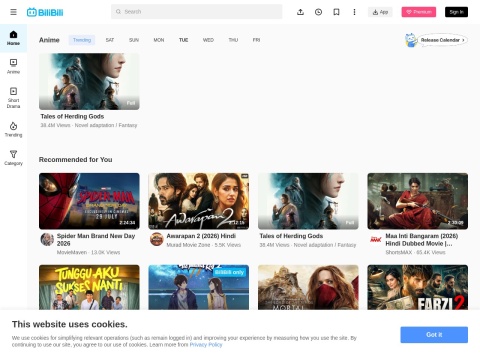Screen dimensions: 480x360
Task: Open Trending in sidebar
Action: [13, 129]
